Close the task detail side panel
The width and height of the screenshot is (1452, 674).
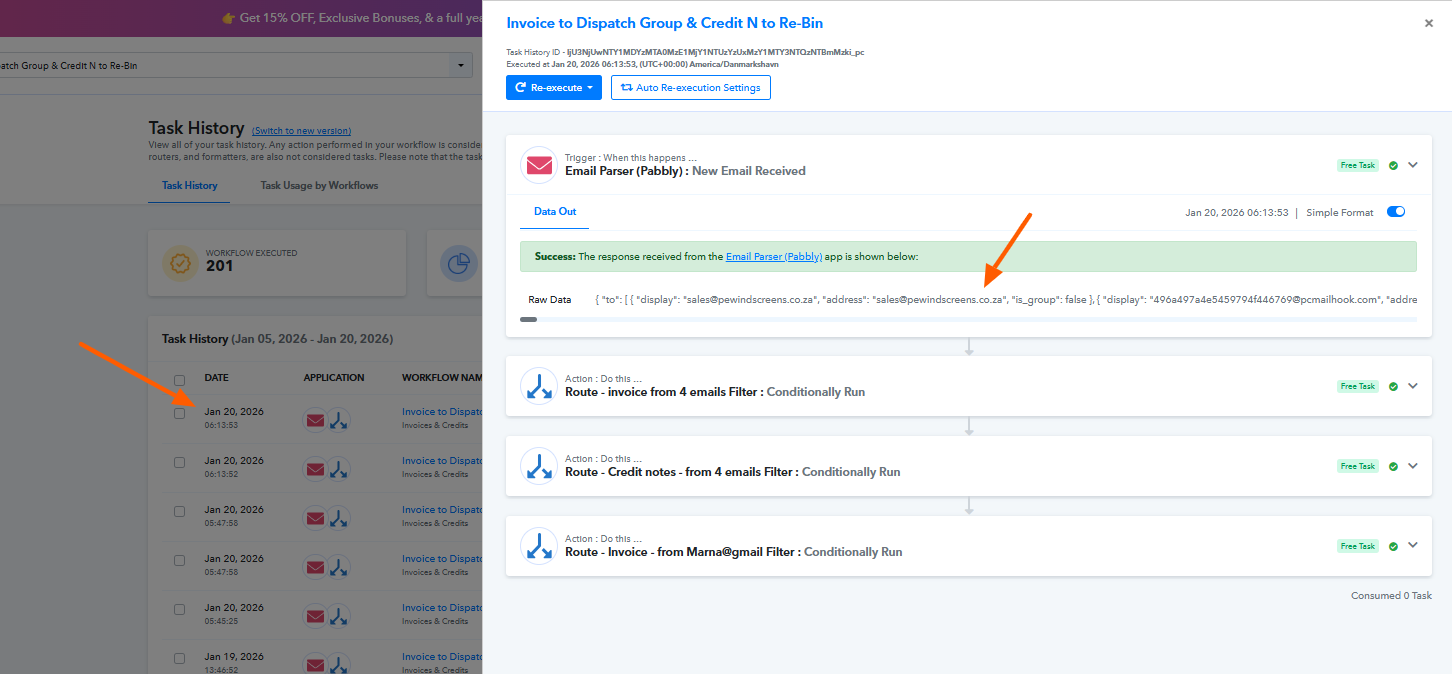pos(1429,23)
